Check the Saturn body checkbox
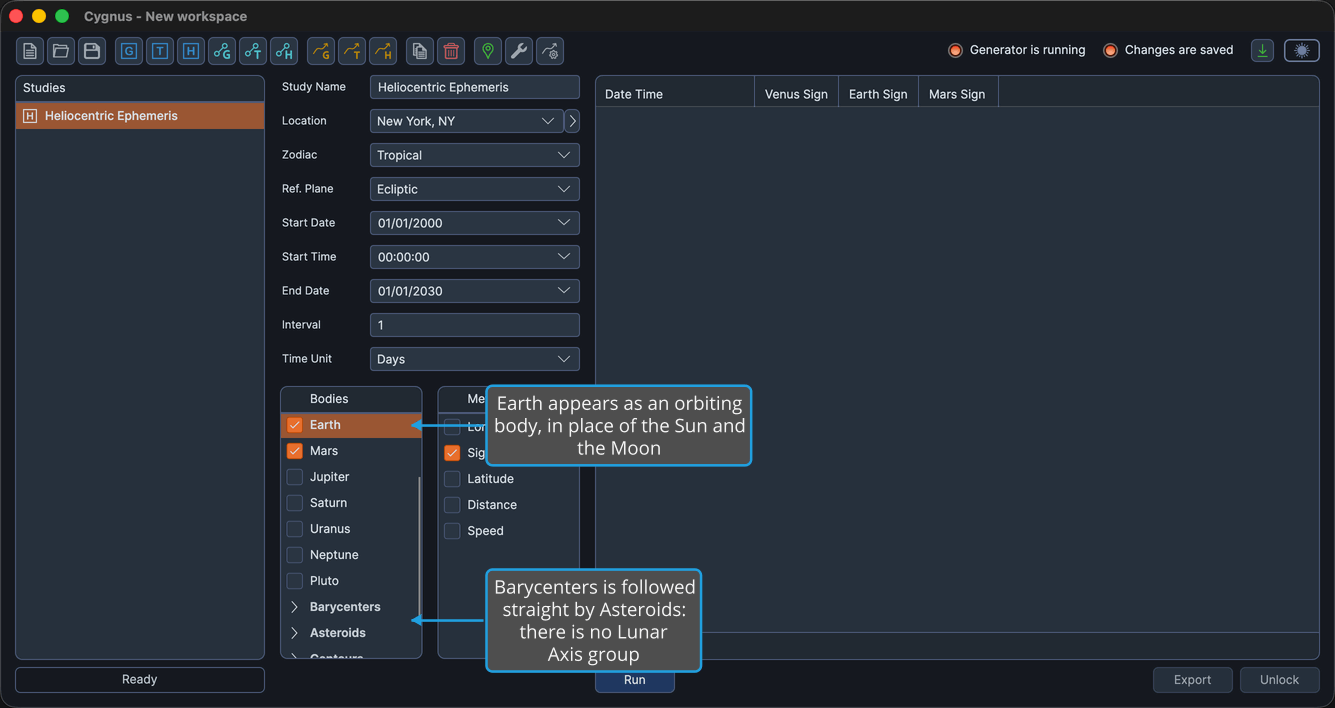The height and width of the screenshot is (708, 1335). click(x=295, y=503)
